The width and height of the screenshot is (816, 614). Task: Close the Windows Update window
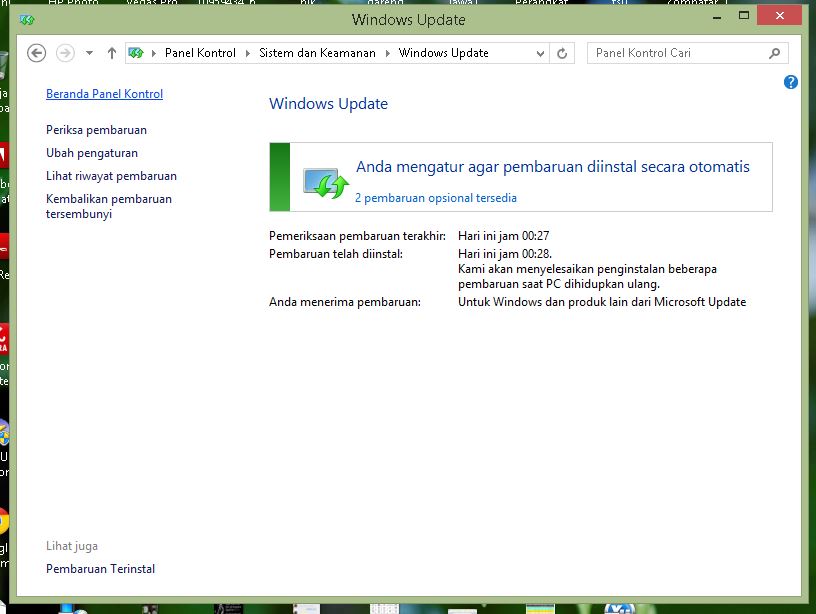point(779,16)
